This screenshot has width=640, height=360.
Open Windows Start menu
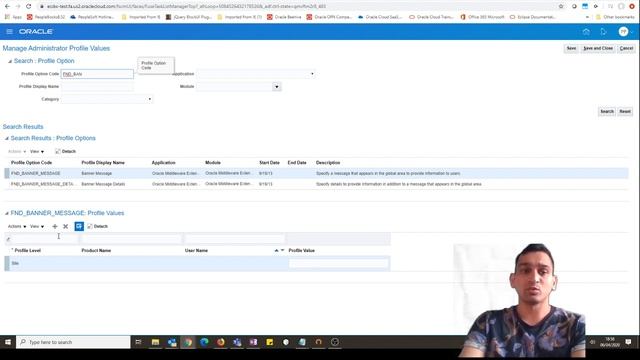tap(8, 342)
